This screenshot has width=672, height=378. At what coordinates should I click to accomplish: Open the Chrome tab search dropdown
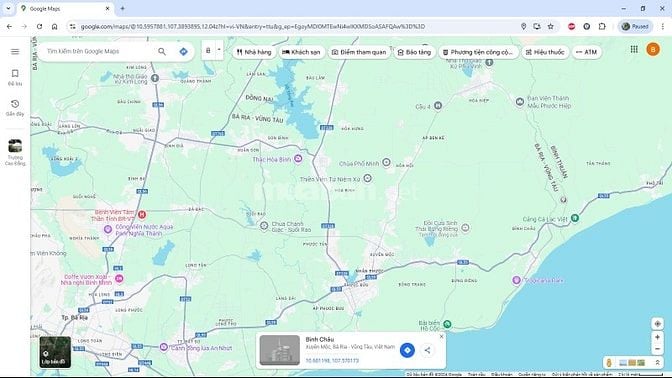(x=8, y=8)
